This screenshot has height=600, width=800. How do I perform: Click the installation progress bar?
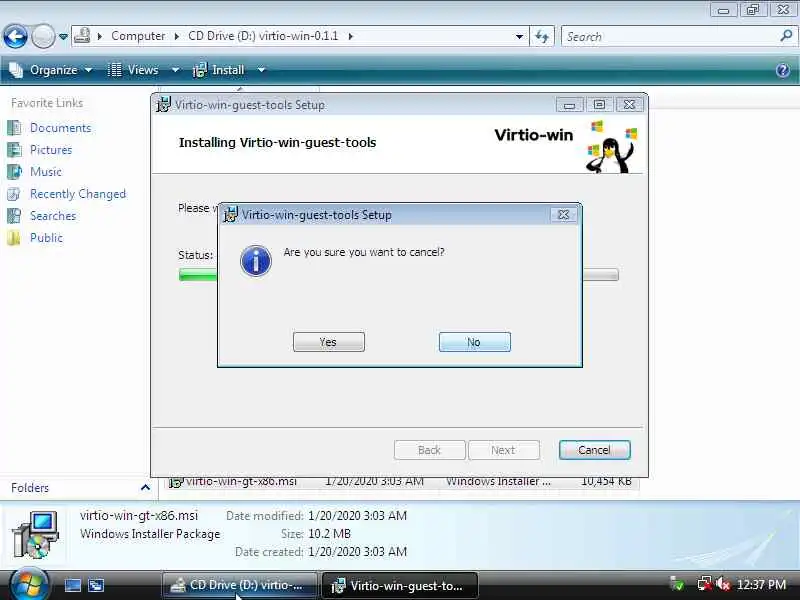pyautogui.click(x=398, y=274)
